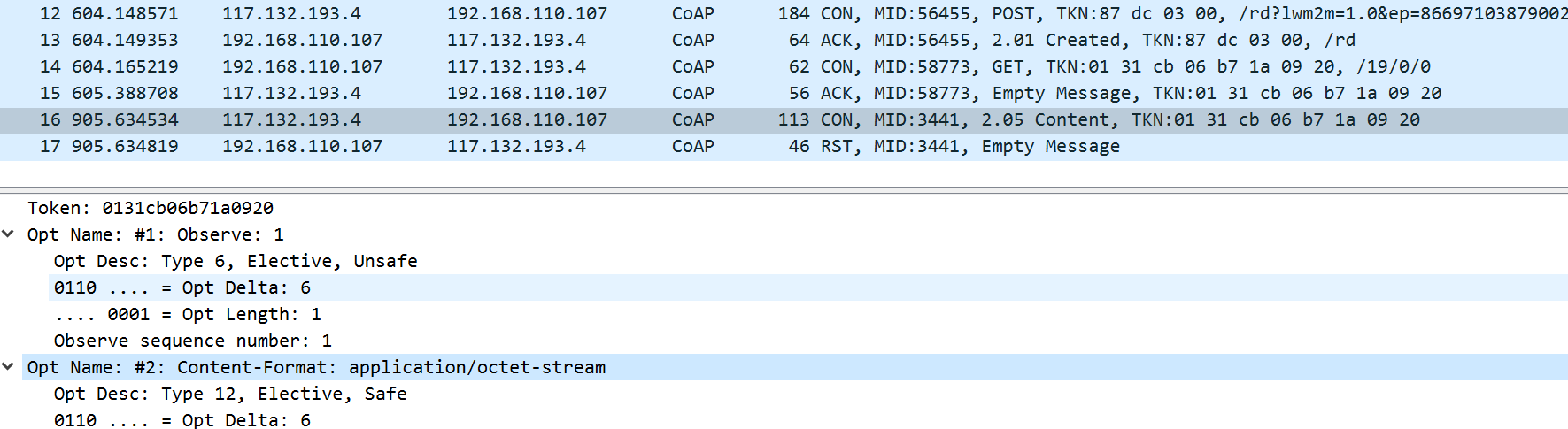
Task: Click the Token: 0131cb06b71a0920 field
Action: tap(151, 208)
